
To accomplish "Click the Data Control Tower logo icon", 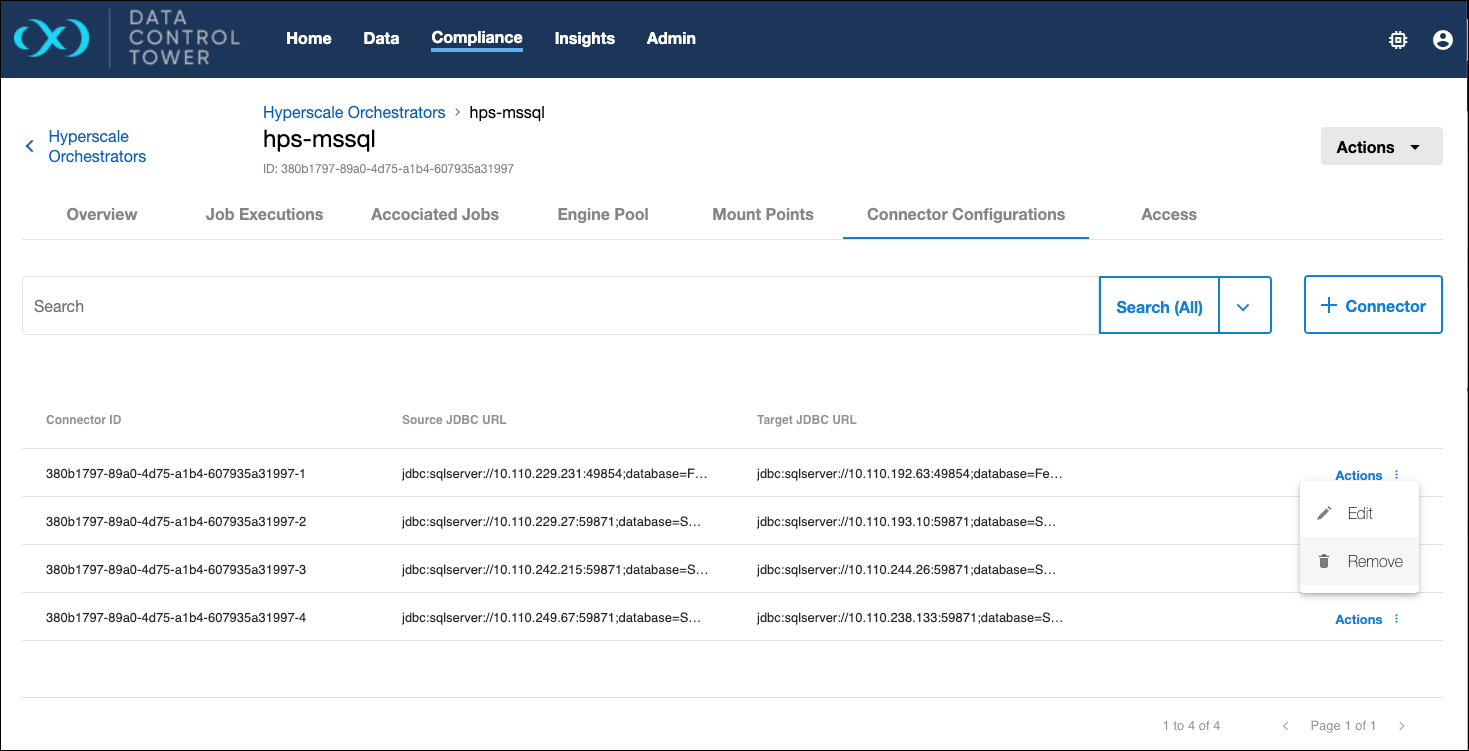I will (x=52, y=39).
